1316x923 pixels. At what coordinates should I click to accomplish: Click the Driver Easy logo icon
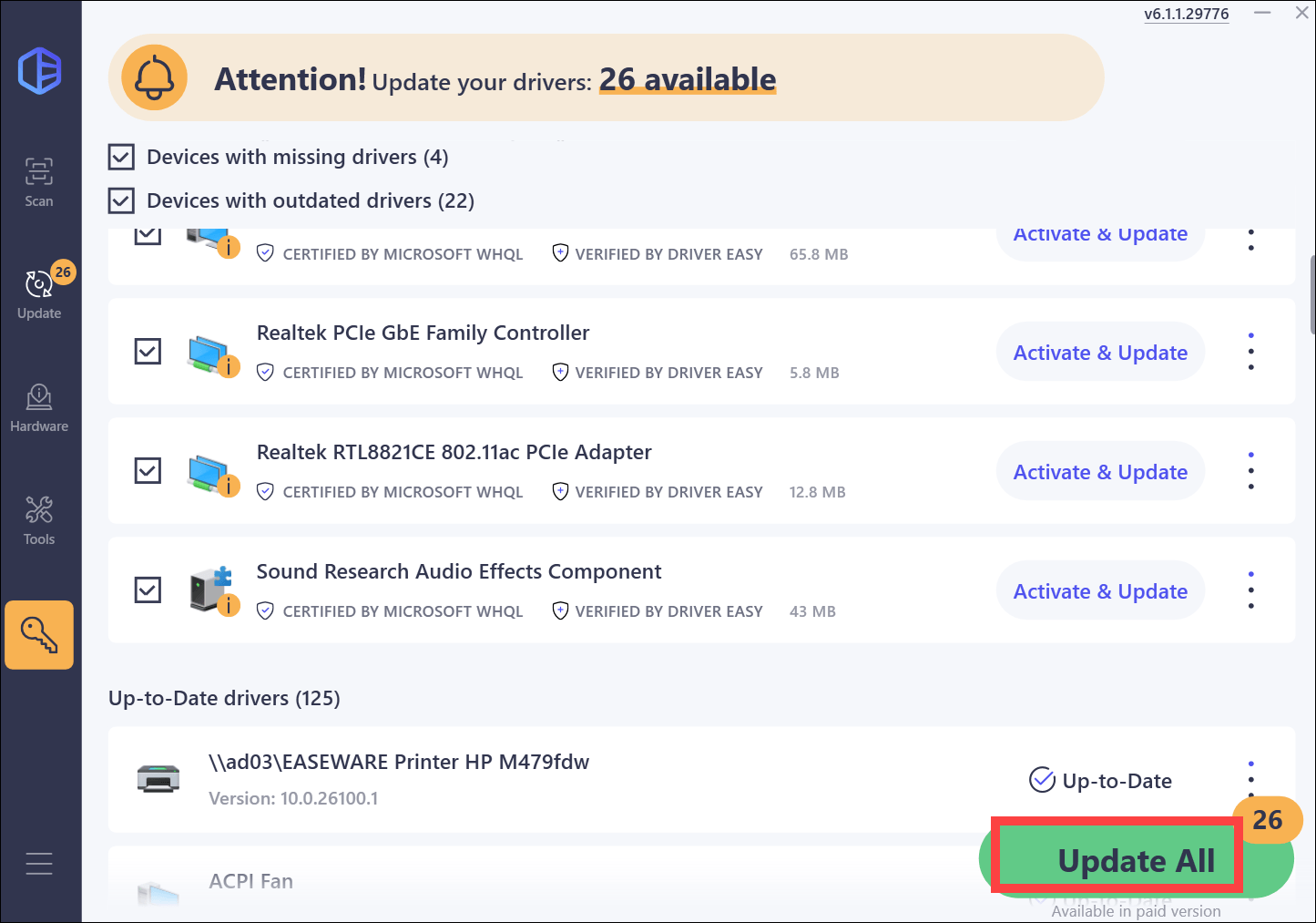click(40, 71)
